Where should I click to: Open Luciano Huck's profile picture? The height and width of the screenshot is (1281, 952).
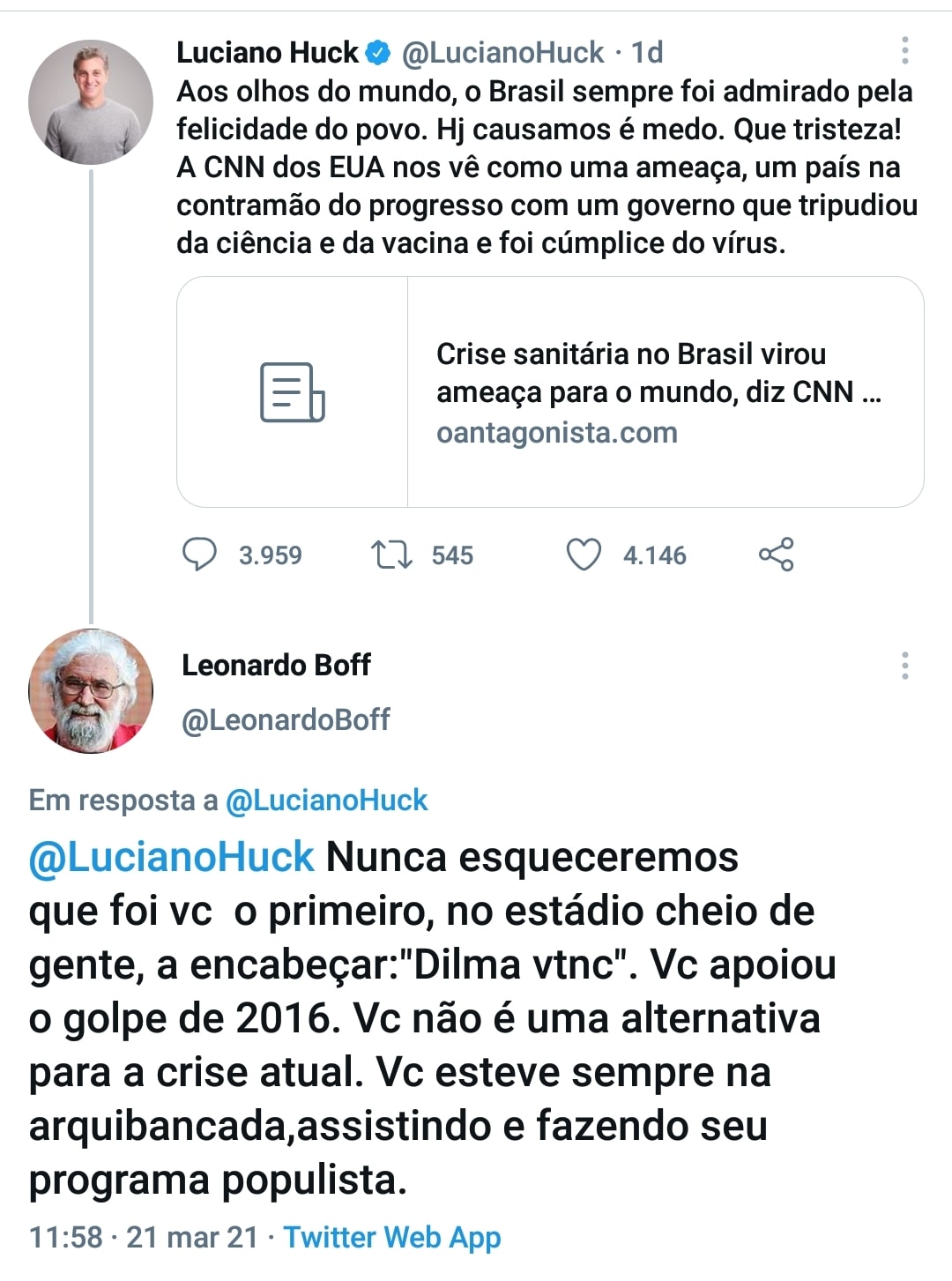(x=90, y=102)
